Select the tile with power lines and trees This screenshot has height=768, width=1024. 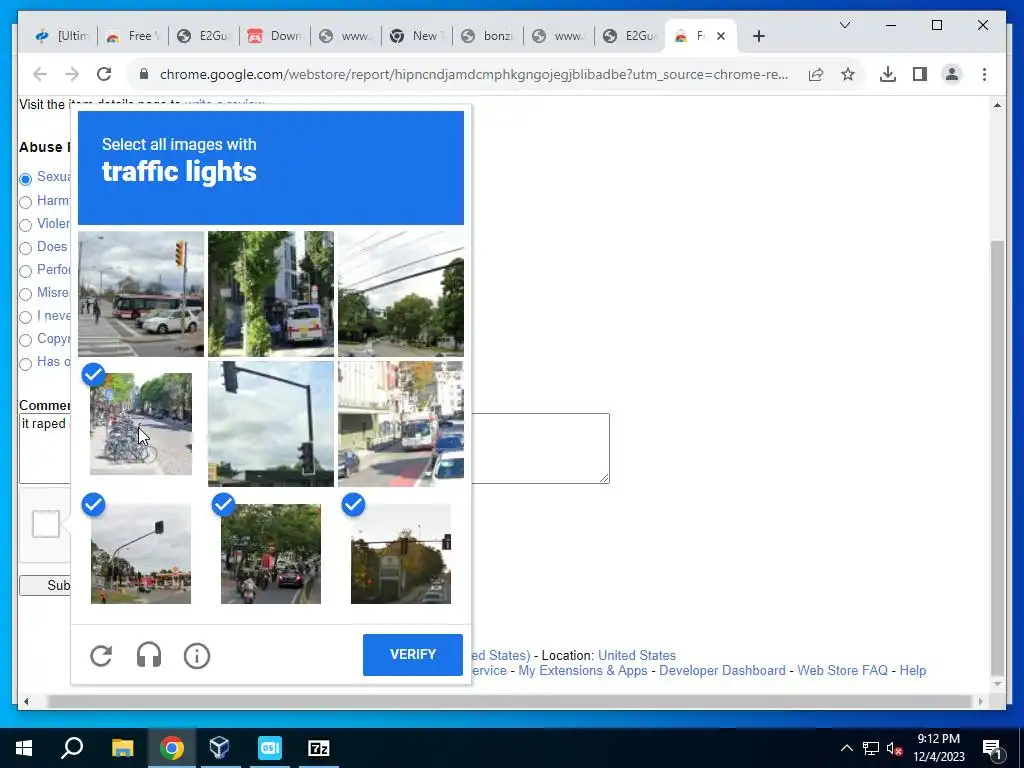tap(401, 294)
